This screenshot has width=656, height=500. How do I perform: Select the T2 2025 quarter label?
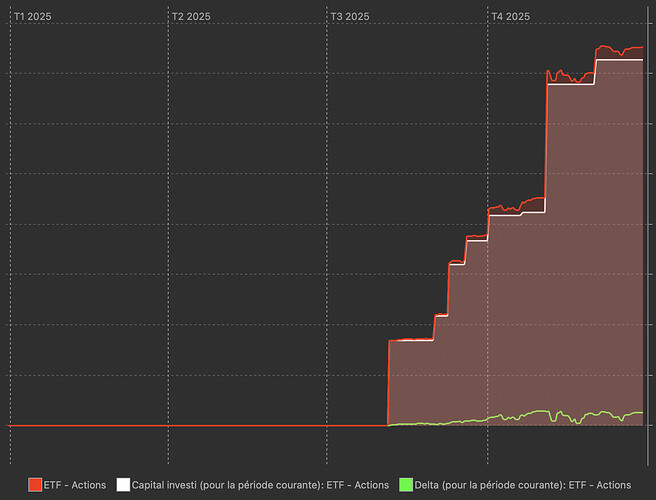click(x=191, y=17)
